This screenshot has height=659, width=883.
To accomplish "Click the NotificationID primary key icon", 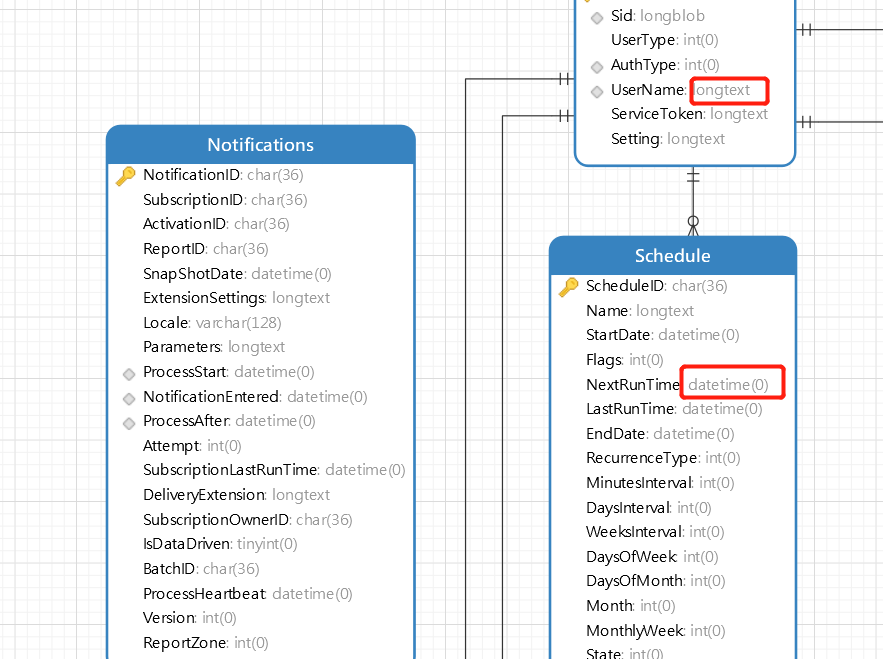I will click(126, 175).
